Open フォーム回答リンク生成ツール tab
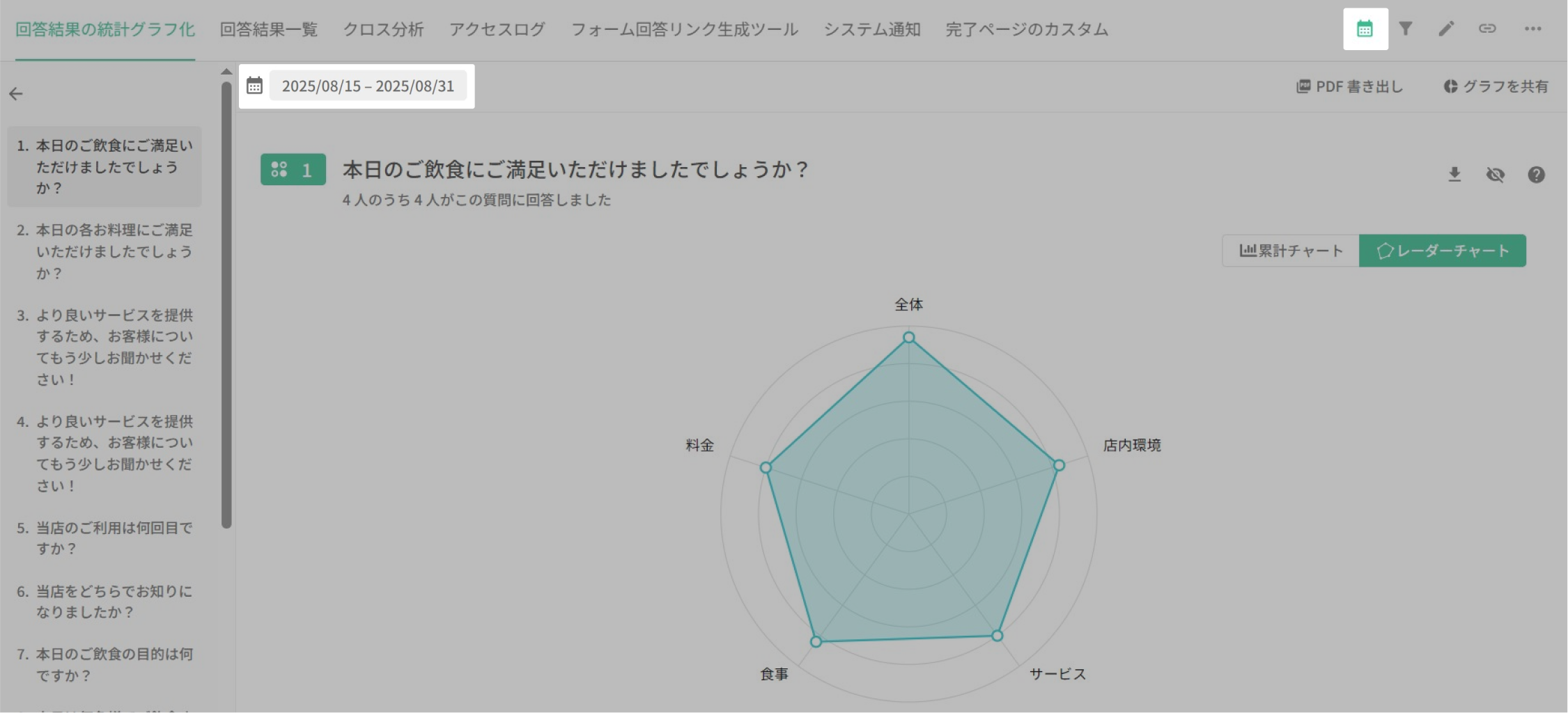This screenshot has width=1568, height=713. click(x=685, y=29)
